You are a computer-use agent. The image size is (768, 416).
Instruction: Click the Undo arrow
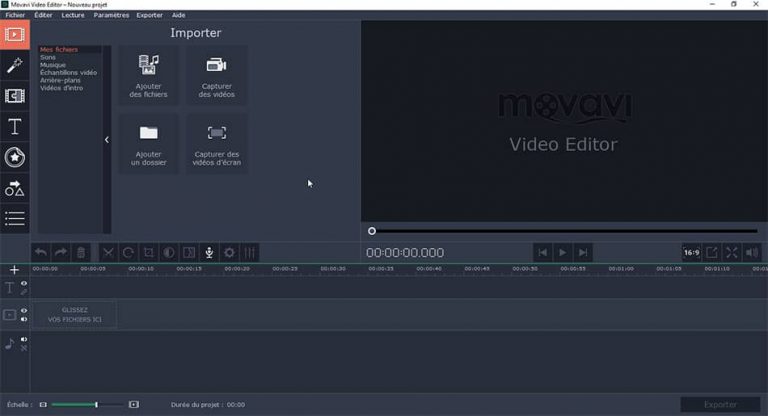click(41, 253)
